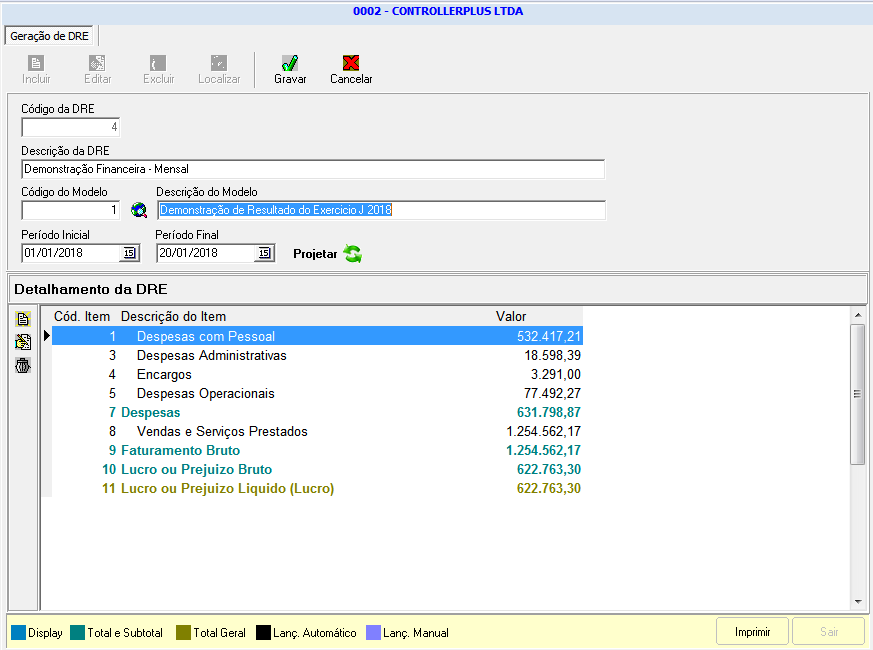Click the 'Cód. Item' column header

point(82,316)
